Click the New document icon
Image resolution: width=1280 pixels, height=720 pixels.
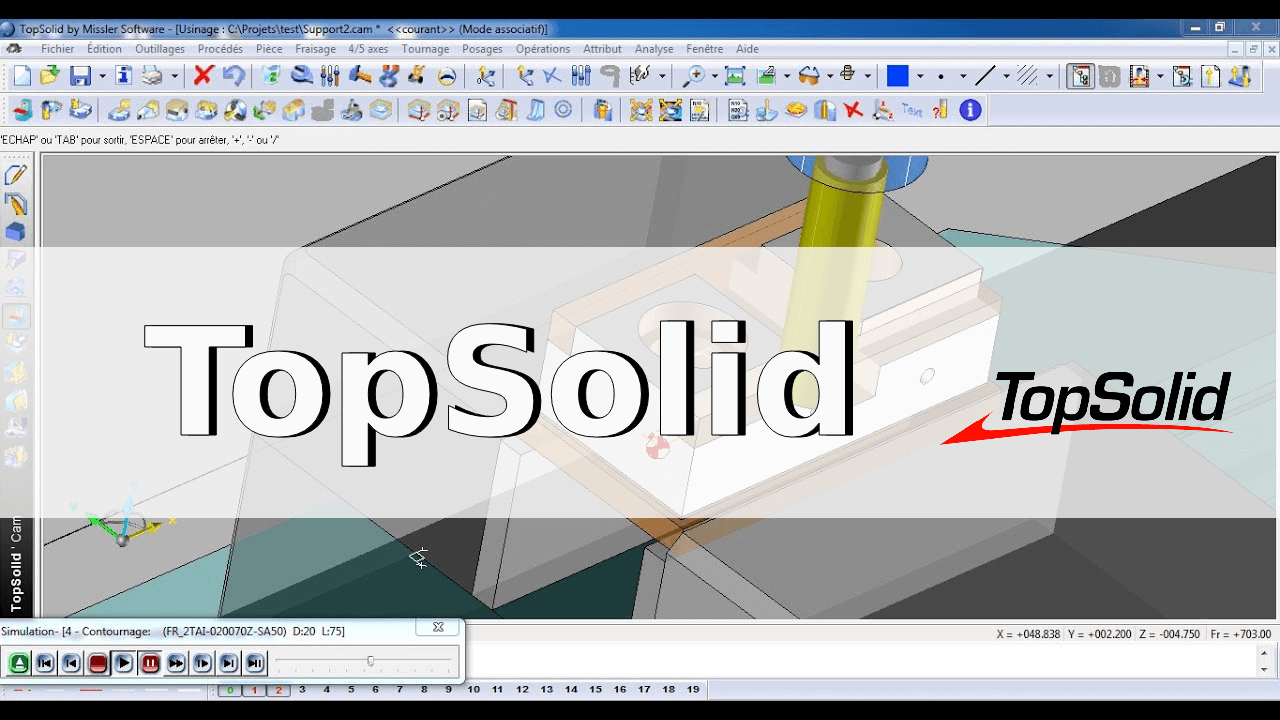pyautogui.click(x=21, y=76)
